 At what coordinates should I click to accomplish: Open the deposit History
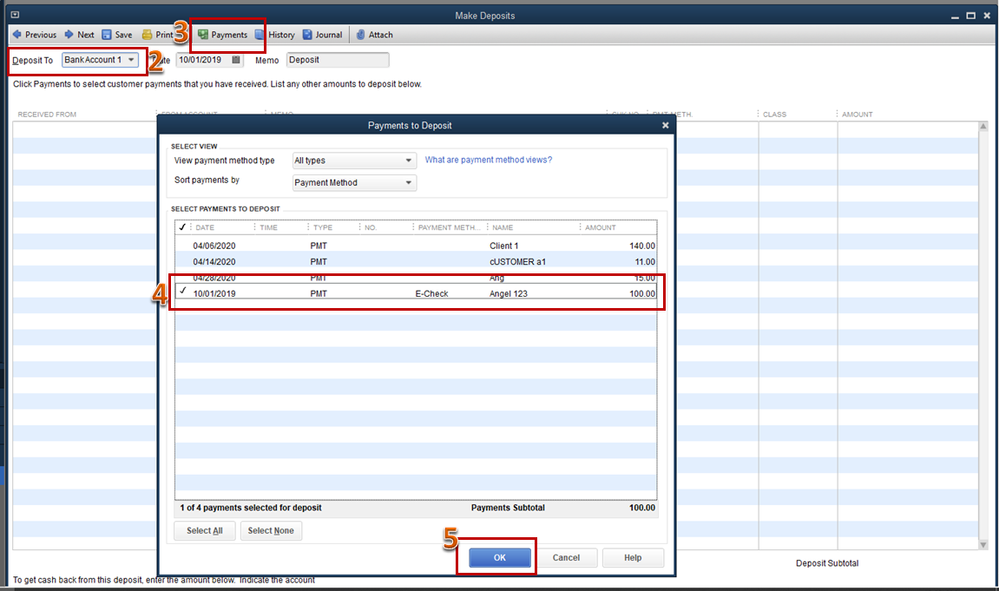pyautogui.click(x=275, y=35)
